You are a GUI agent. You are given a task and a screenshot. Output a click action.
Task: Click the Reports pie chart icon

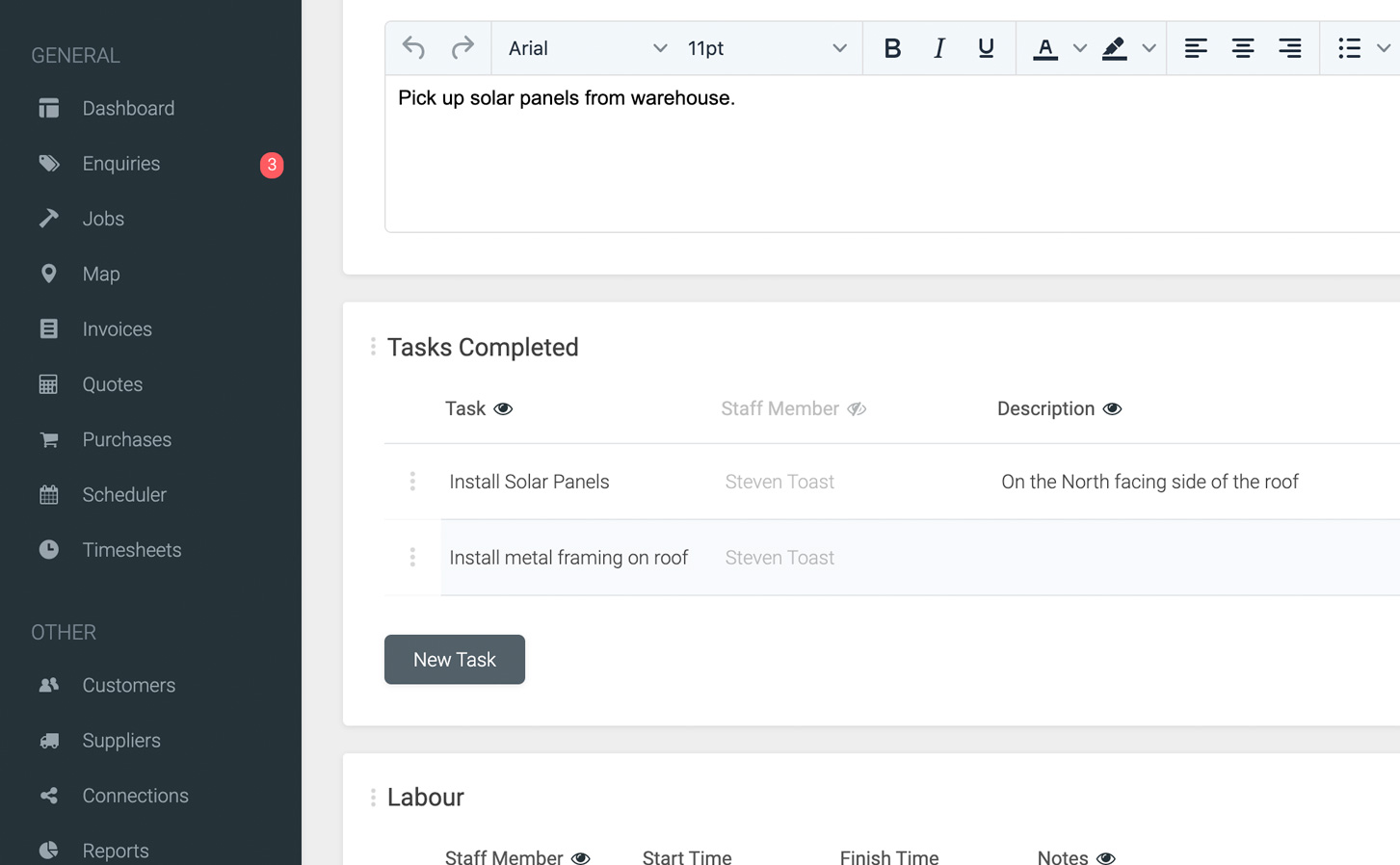tap(48, 851)
